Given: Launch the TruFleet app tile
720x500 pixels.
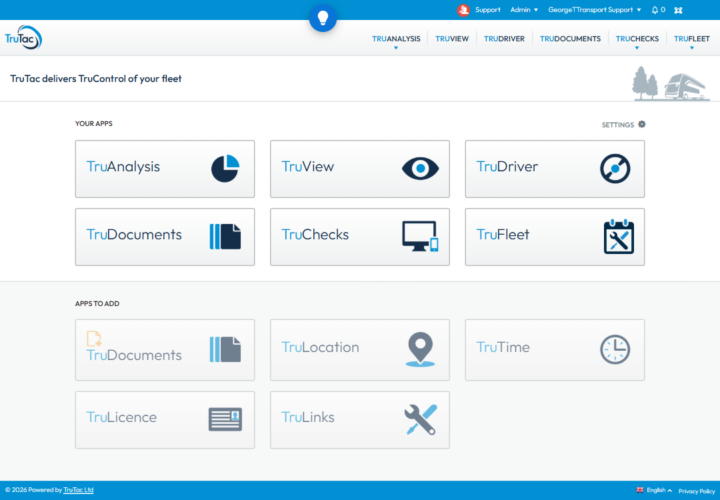Looking at the screenshot, I should pyautogui.click(x=555, y=237).
